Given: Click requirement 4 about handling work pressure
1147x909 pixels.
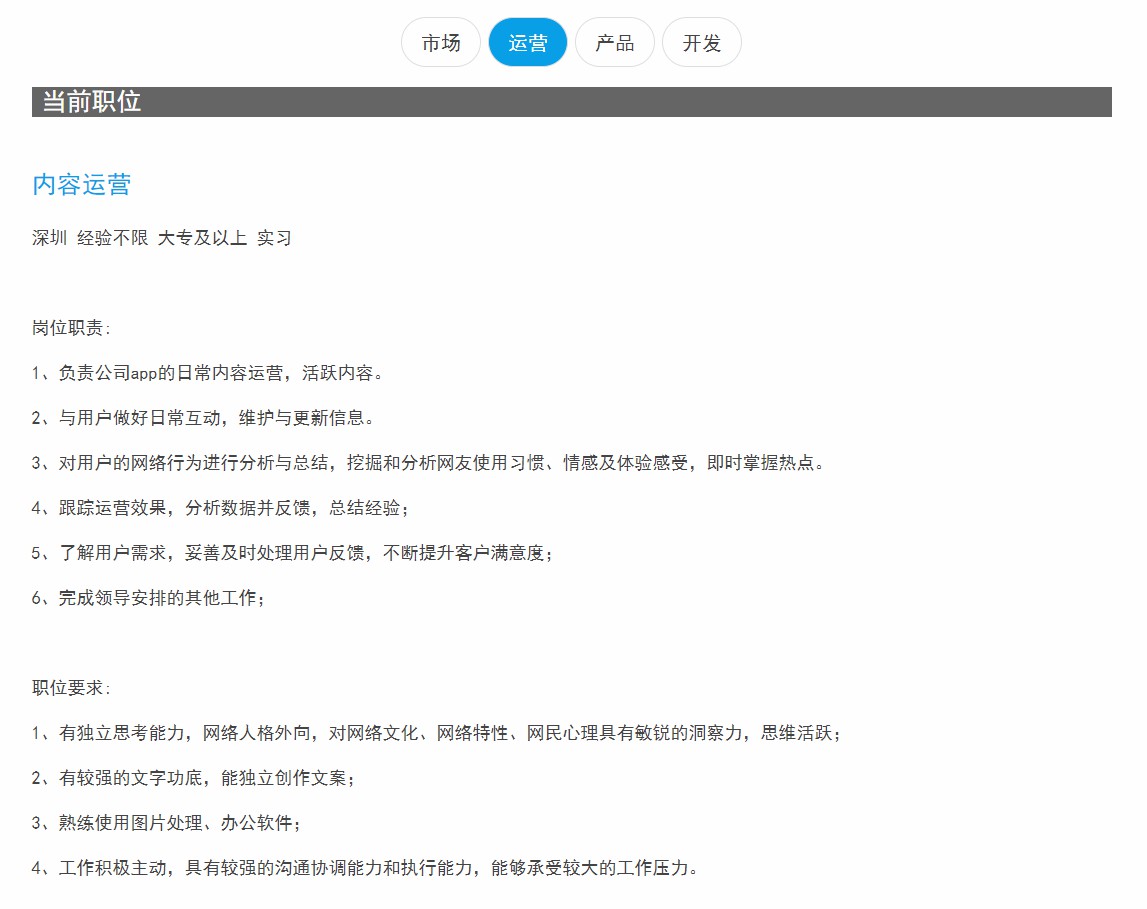Looking at the screenshot, I should click(x=364, y=868).
